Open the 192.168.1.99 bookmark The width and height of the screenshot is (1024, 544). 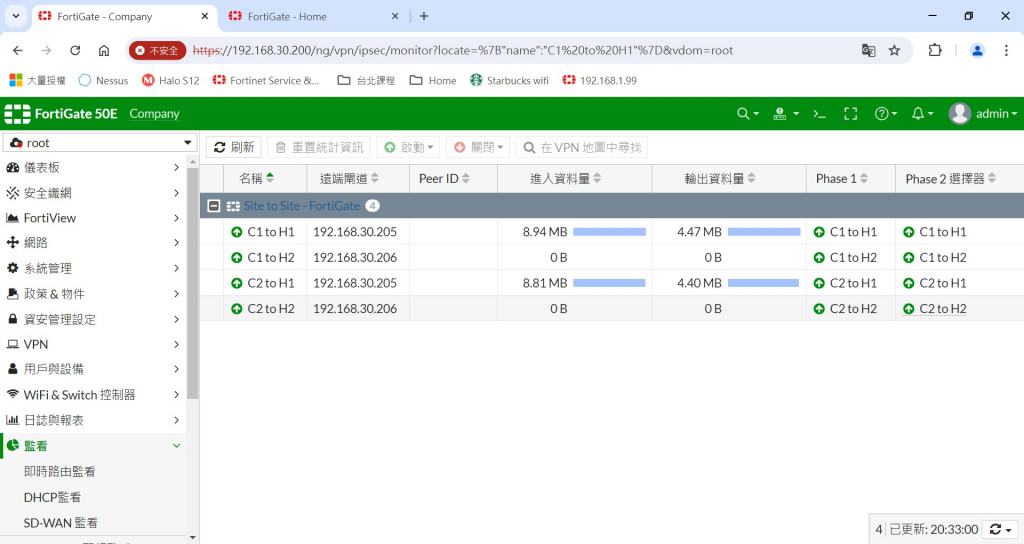click(x=600, y=80)
